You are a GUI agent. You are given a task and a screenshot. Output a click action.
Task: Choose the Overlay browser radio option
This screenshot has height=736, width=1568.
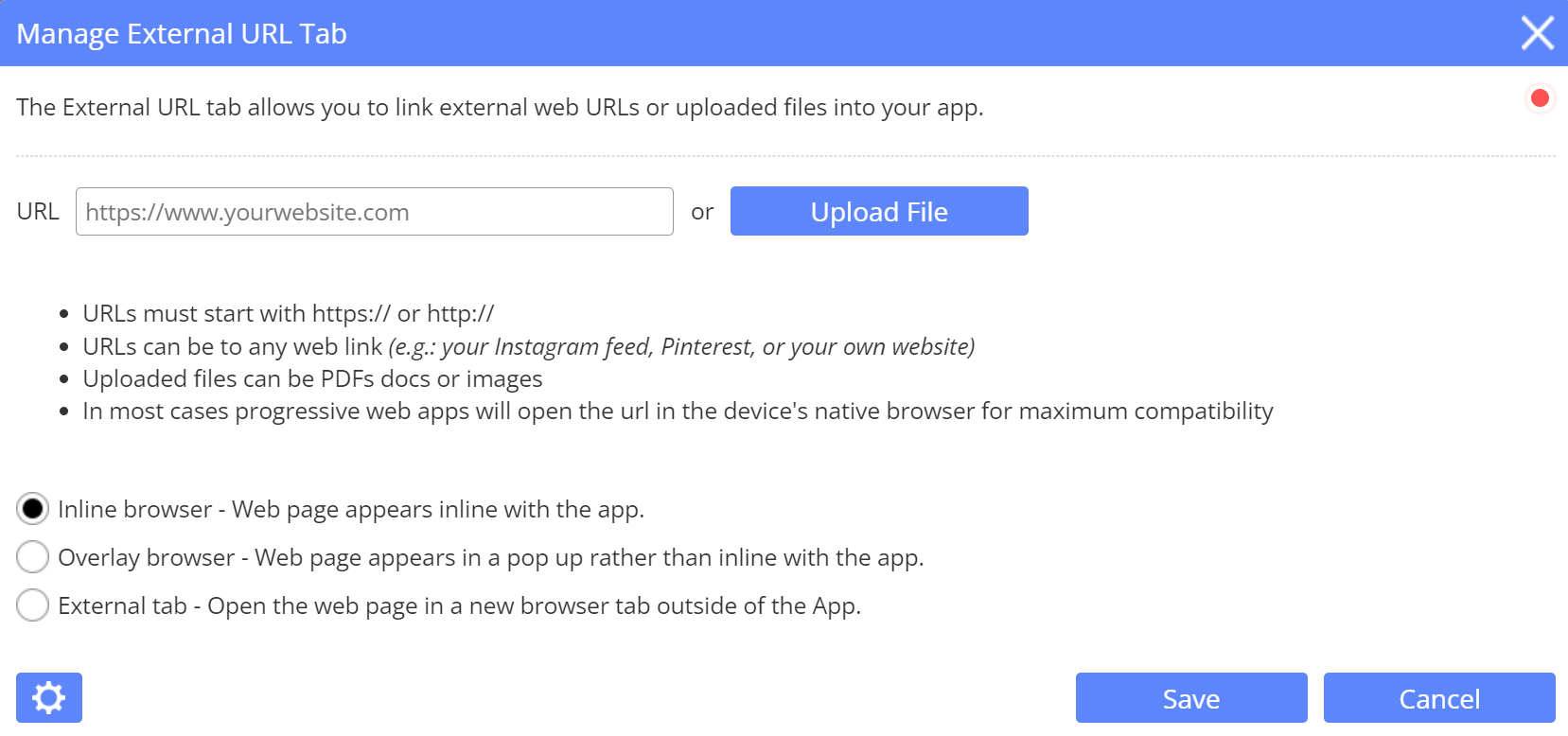pos(33,557)
